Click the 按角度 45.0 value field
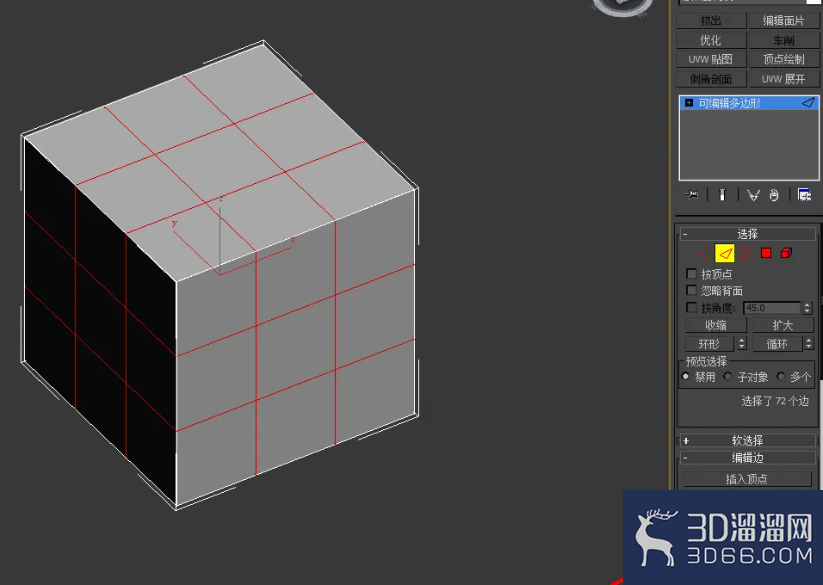The height and width of the screenshot is (585, 823). click(x=772, y=308)
